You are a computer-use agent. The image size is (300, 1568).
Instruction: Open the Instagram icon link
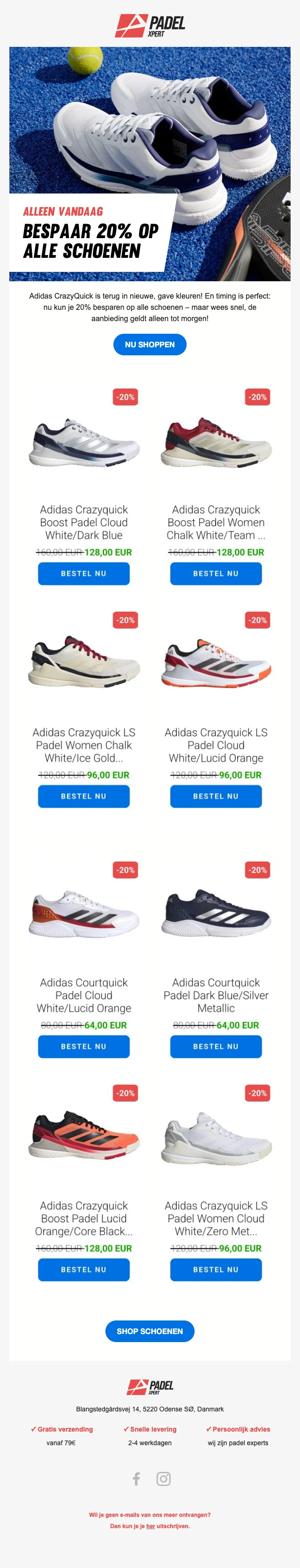163,1478
